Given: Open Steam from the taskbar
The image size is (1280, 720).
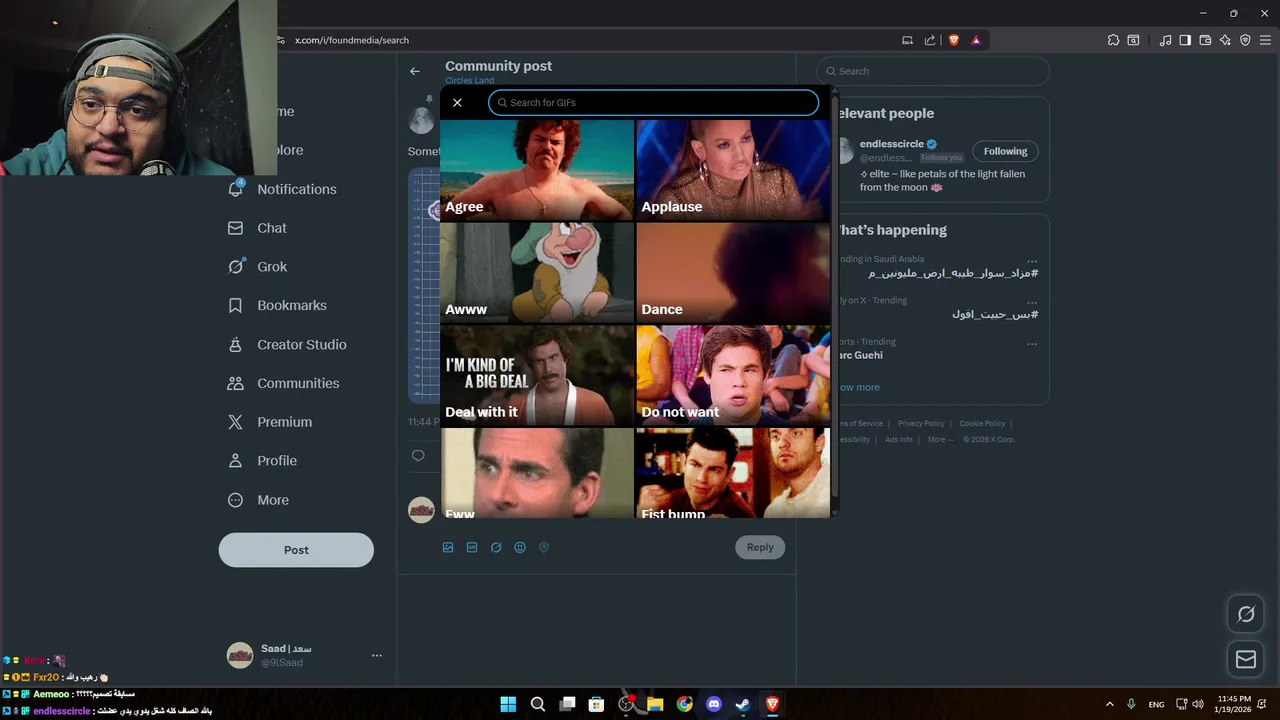Looking at the screenshot, I should (x=743, y=704).
